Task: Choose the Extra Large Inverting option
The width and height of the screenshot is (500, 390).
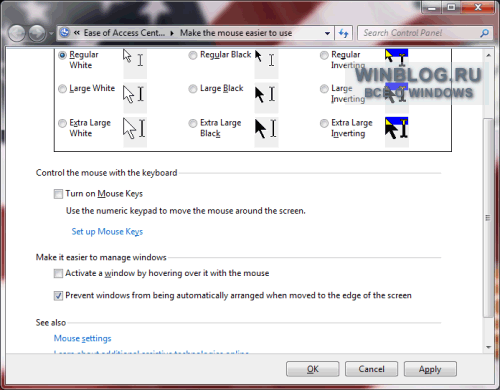Action: point(324,123)
